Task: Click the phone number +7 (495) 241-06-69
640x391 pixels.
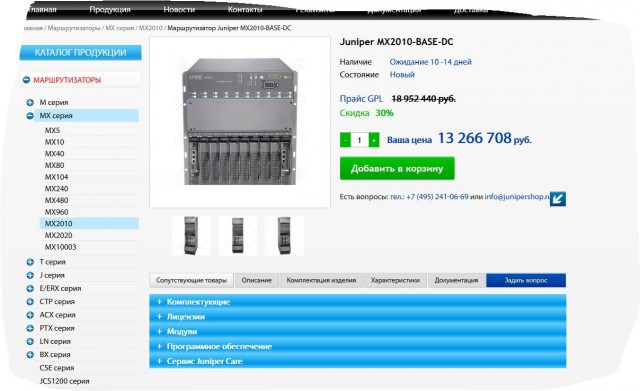Action: pyautogui.click(x=437, y=196)
